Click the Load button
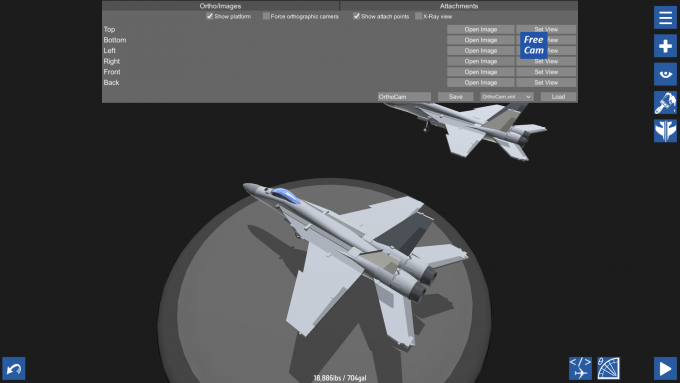 pyautogui.click(x=558, y=97)
